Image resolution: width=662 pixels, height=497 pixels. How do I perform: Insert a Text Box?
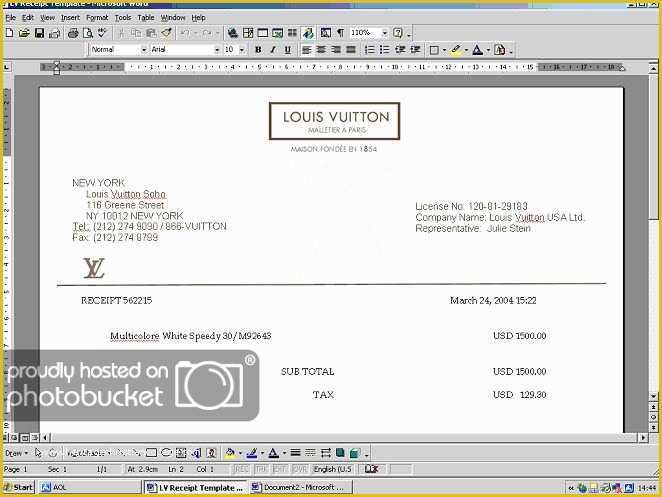pos(182,453)
